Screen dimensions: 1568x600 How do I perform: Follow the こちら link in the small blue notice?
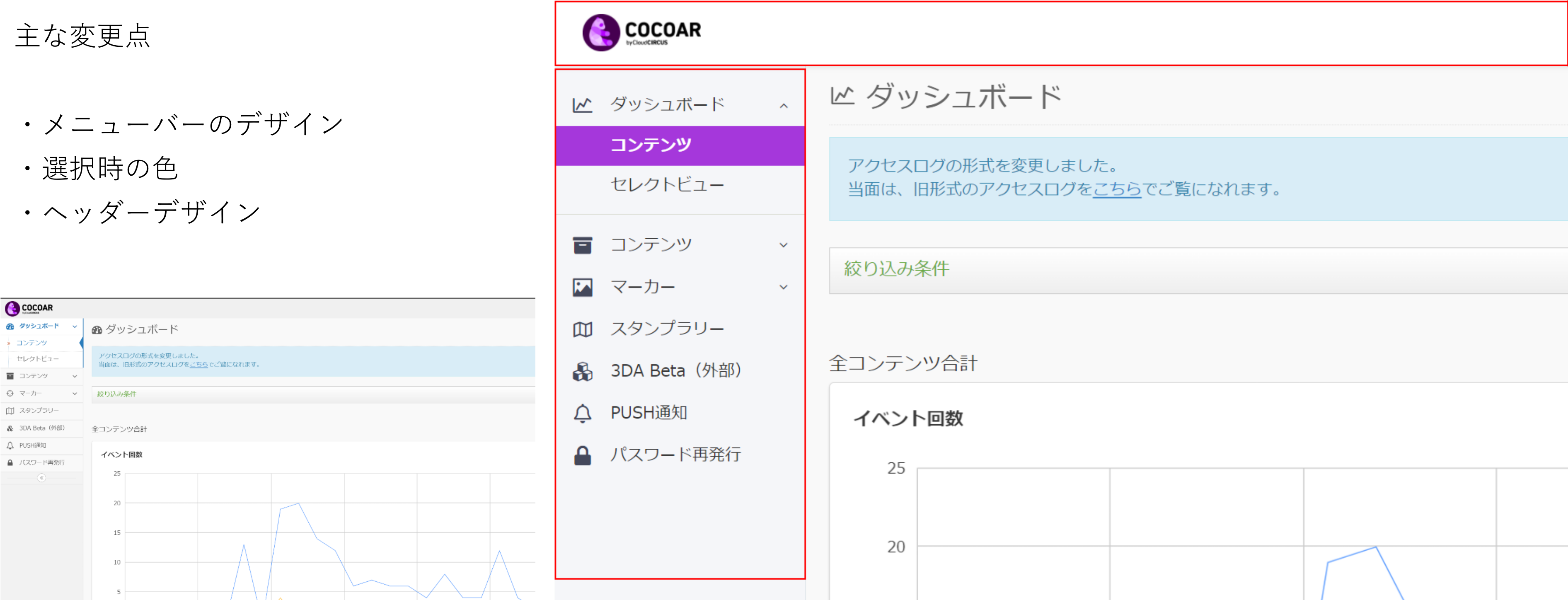click(x=198, y=365)
